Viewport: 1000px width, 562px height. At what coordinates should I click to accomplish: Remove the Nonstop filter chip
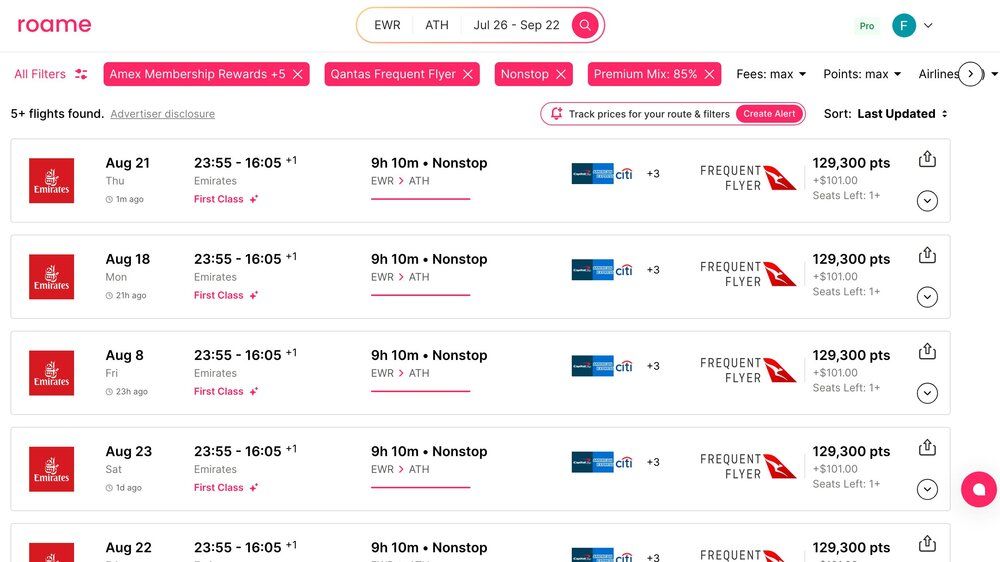561,74
